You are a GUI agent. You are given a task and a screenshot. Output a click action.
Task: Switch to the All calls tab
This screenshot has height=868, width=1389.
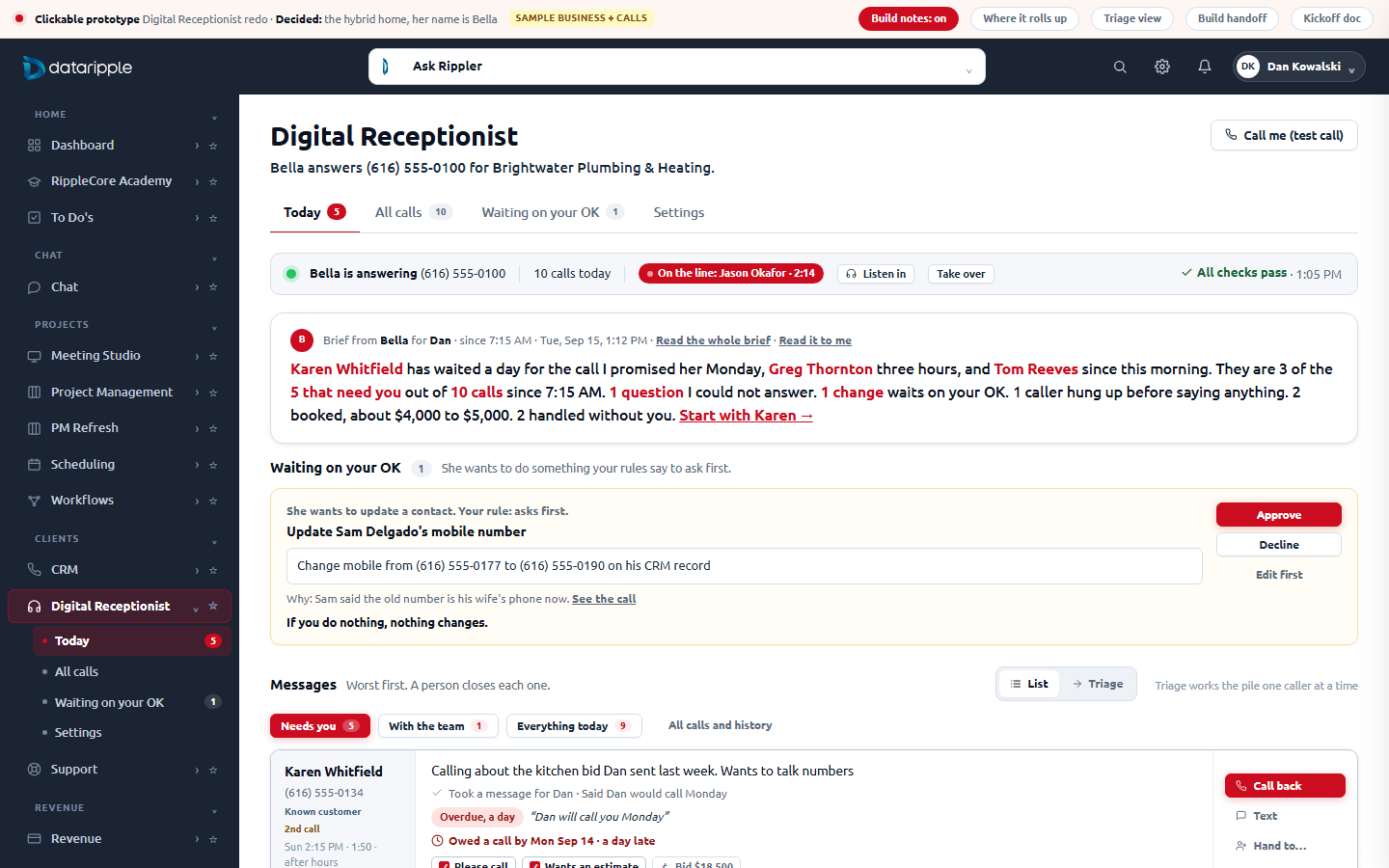pyautogui.click(x=413, y=212)
